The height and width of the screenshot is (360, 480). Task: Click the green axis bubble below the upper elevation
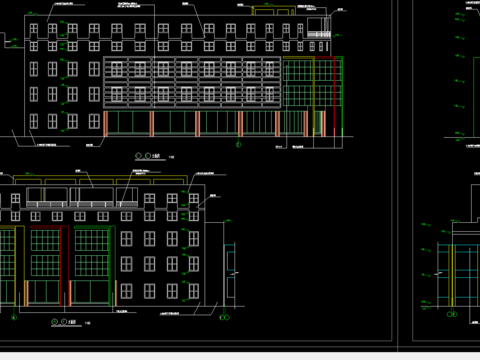238,144
